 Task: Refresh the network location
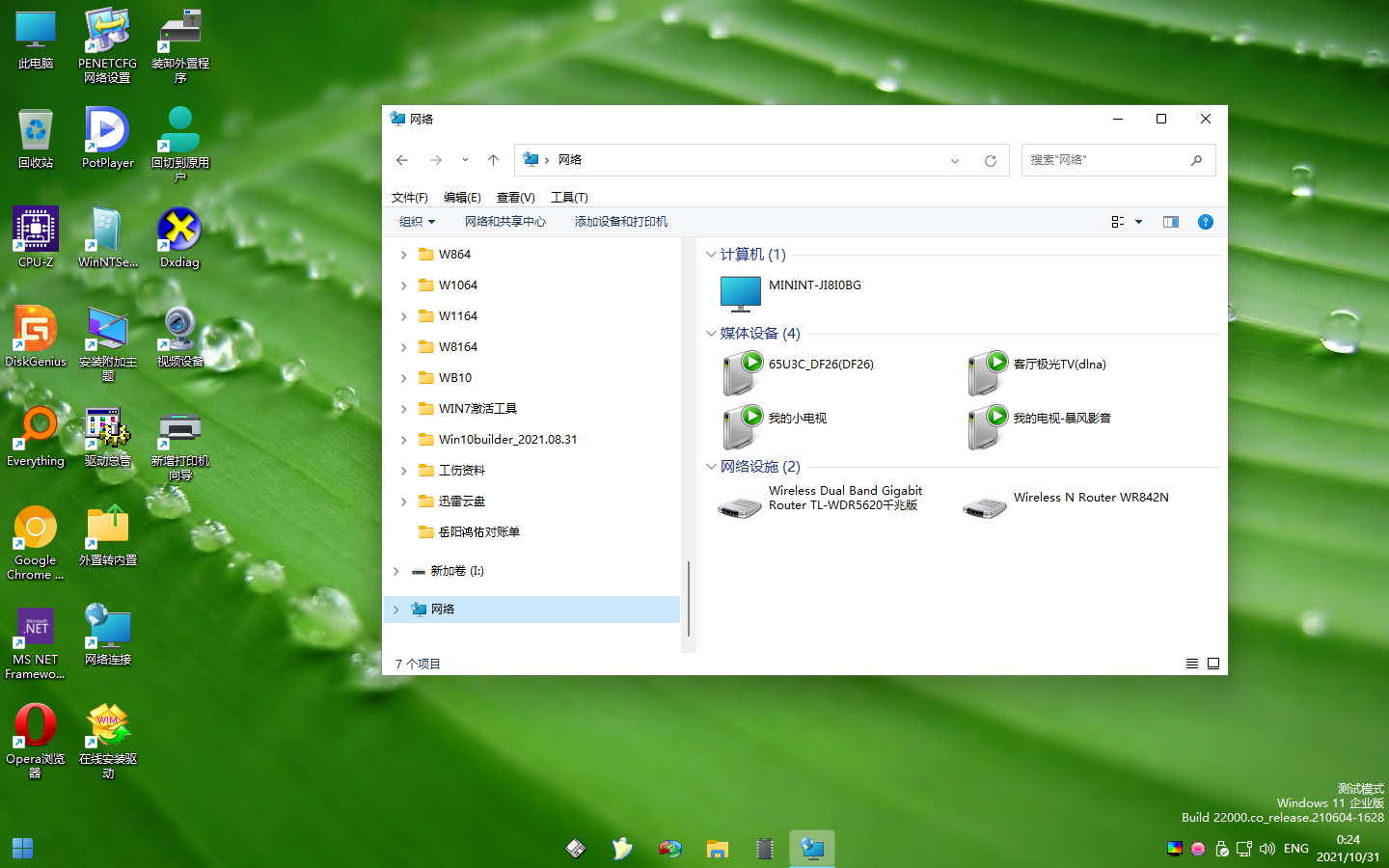(990, 161)
